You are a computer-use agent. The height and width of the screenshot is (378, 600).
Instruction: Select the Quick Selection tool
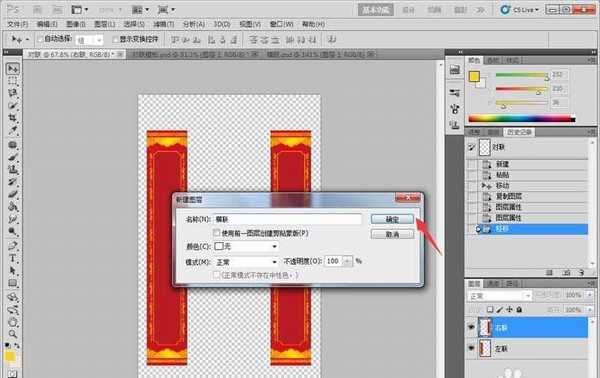pos(13,105)
